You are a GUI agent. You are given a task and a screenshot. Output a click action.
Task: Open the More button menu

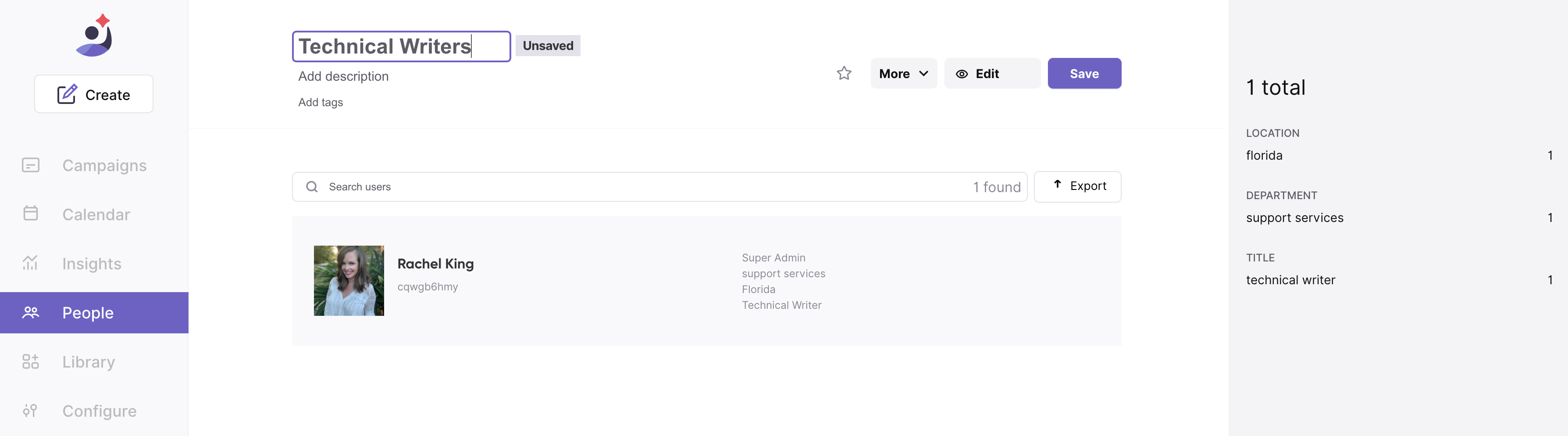click(x=903, y=74)
